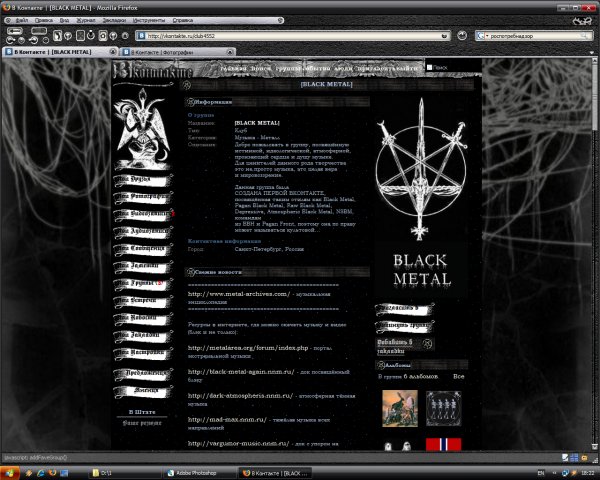600x480 pixels.
Task: Switch to the В Контакте Фотографии tab
Action: (x=177, y=52)
